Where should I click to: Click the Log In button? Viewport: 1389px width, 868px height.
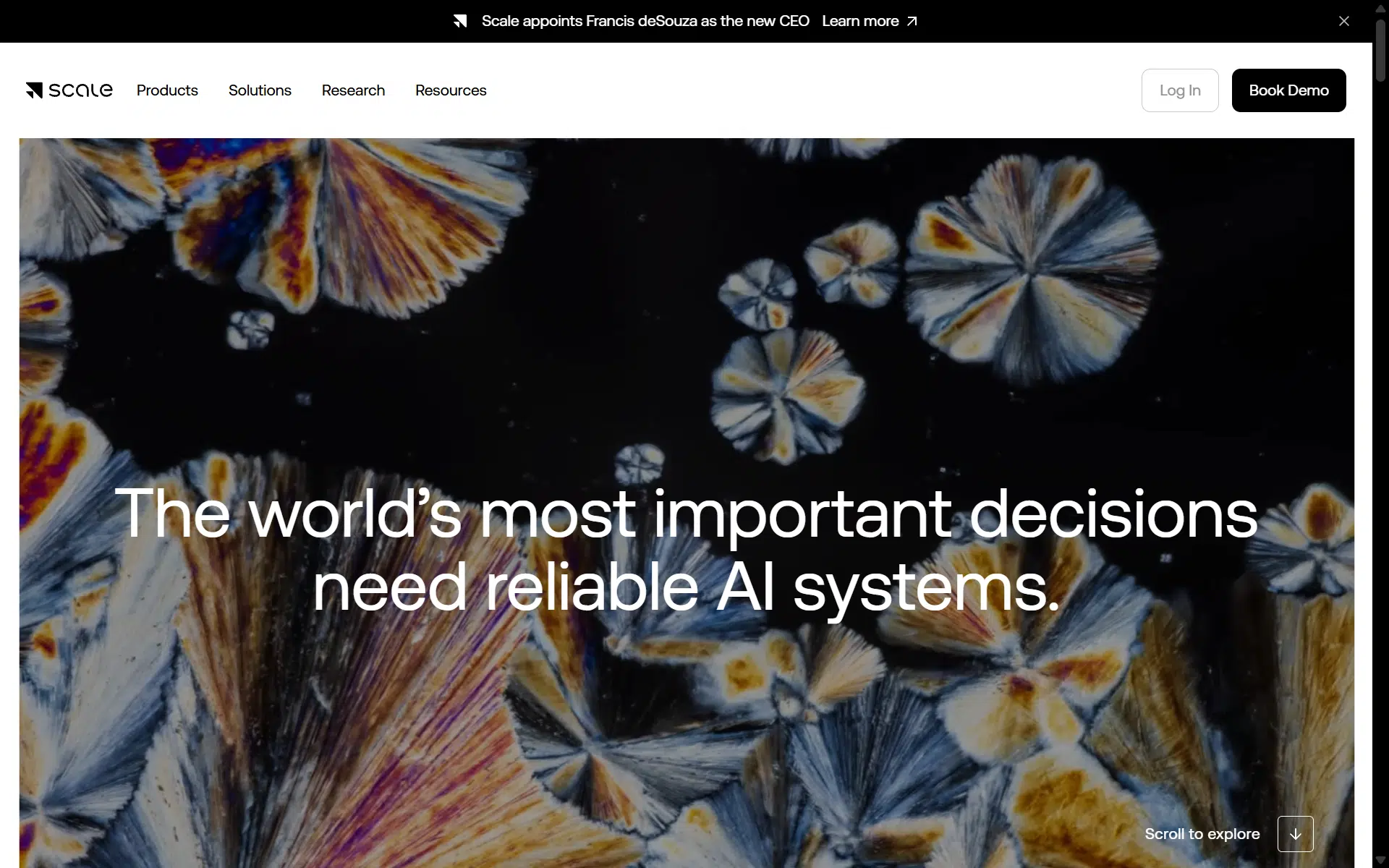pos(1180,90)
